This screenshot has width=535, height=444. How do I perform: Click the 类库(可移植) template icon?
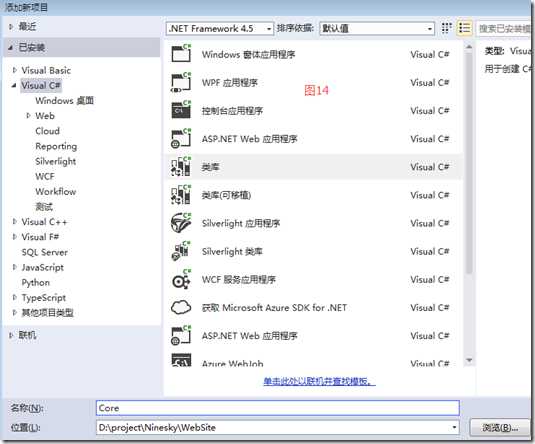point(181,195)
